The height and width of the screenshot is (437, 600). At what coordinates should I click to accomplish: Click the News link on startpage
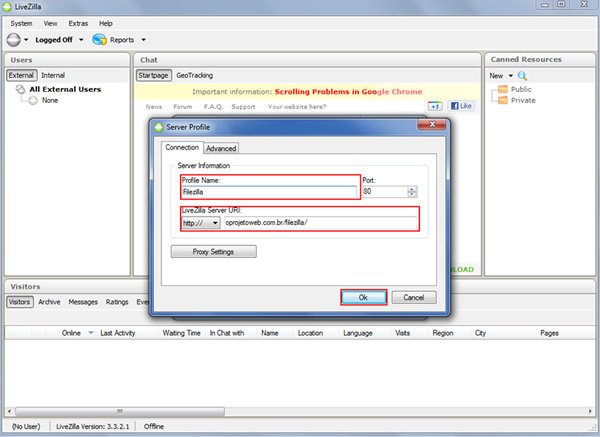(x=154, y=107)
